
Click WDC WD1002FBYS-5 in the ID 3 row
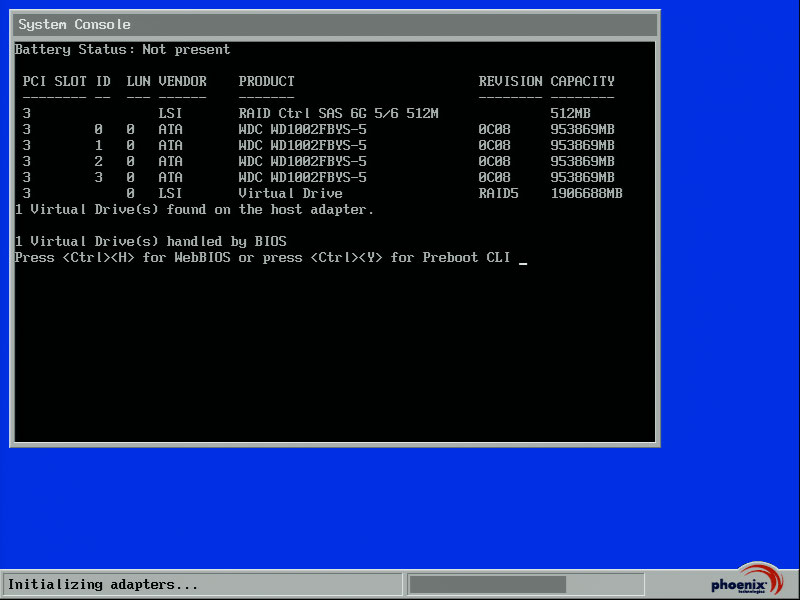click(x=302, y=178)
